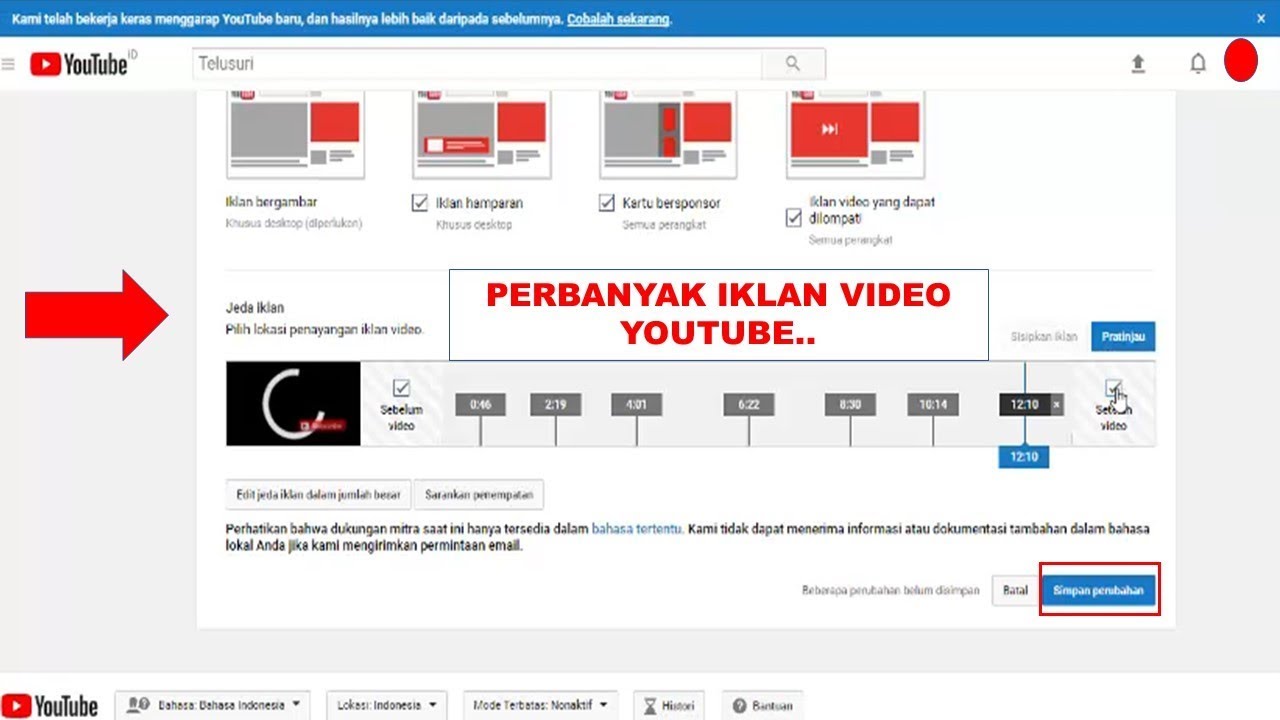The height and width of the screenshot is (720, 1280).
Task: Select the 8:30 ad break marker
Action: (851, 405)
